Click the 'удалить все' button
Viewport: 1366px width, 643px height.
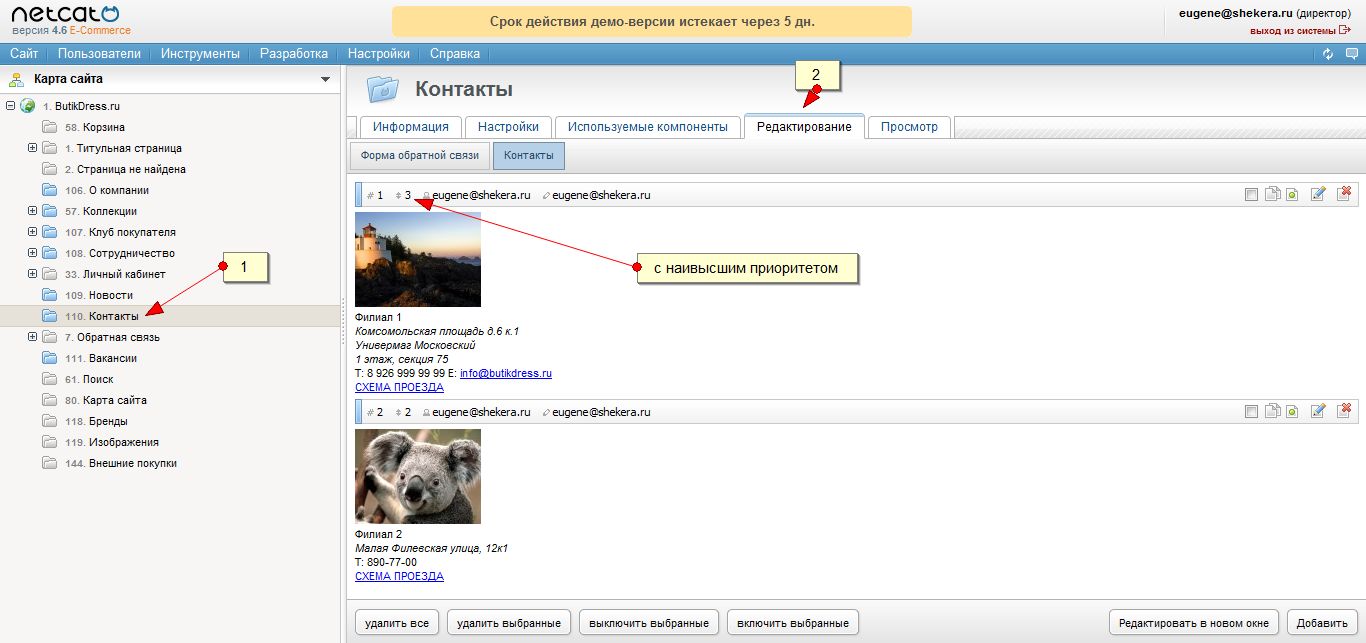(x=397, y=623)
